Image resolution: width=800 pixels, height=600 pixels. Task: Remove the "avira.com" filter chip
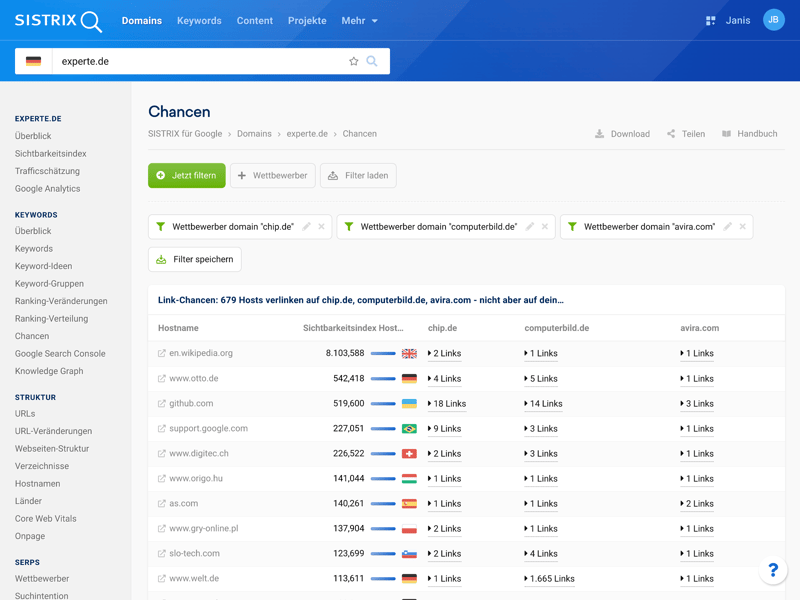click(x=743, y=227)
